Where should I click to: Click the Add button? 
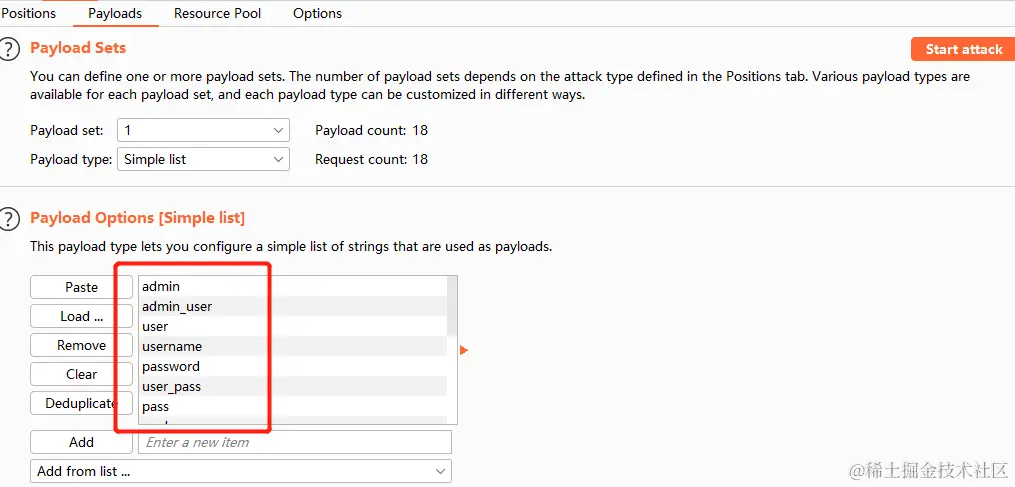pyautogui.click(x=81, y=442)
